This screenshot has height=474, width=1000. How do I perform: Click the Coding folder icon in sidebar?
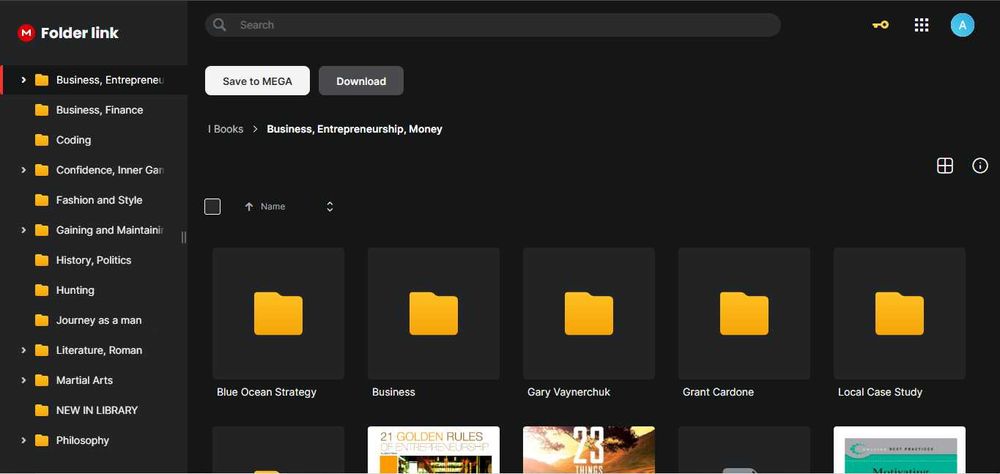tap(41, 140)
